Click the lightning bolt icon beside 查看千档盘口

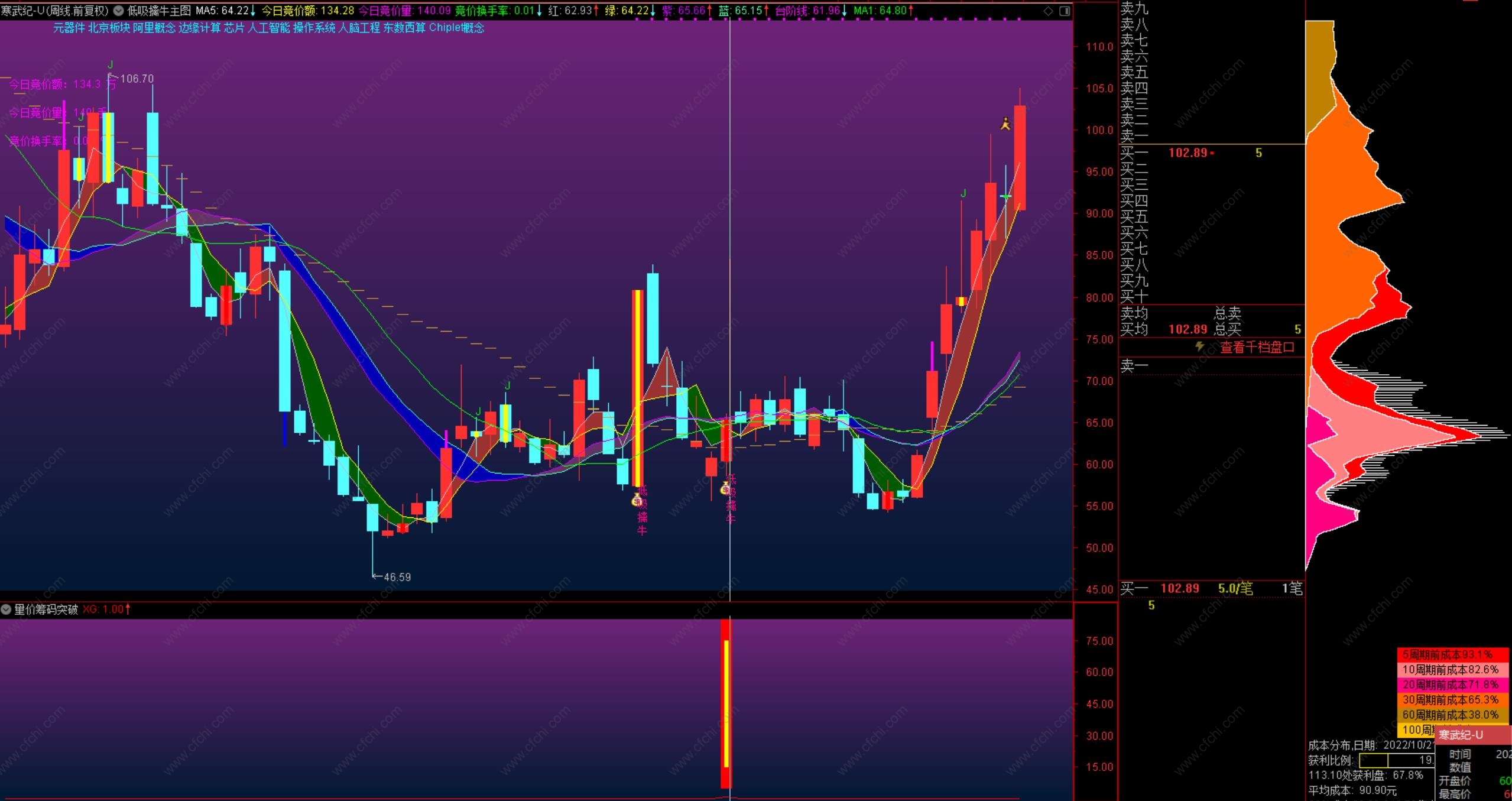1200,346
